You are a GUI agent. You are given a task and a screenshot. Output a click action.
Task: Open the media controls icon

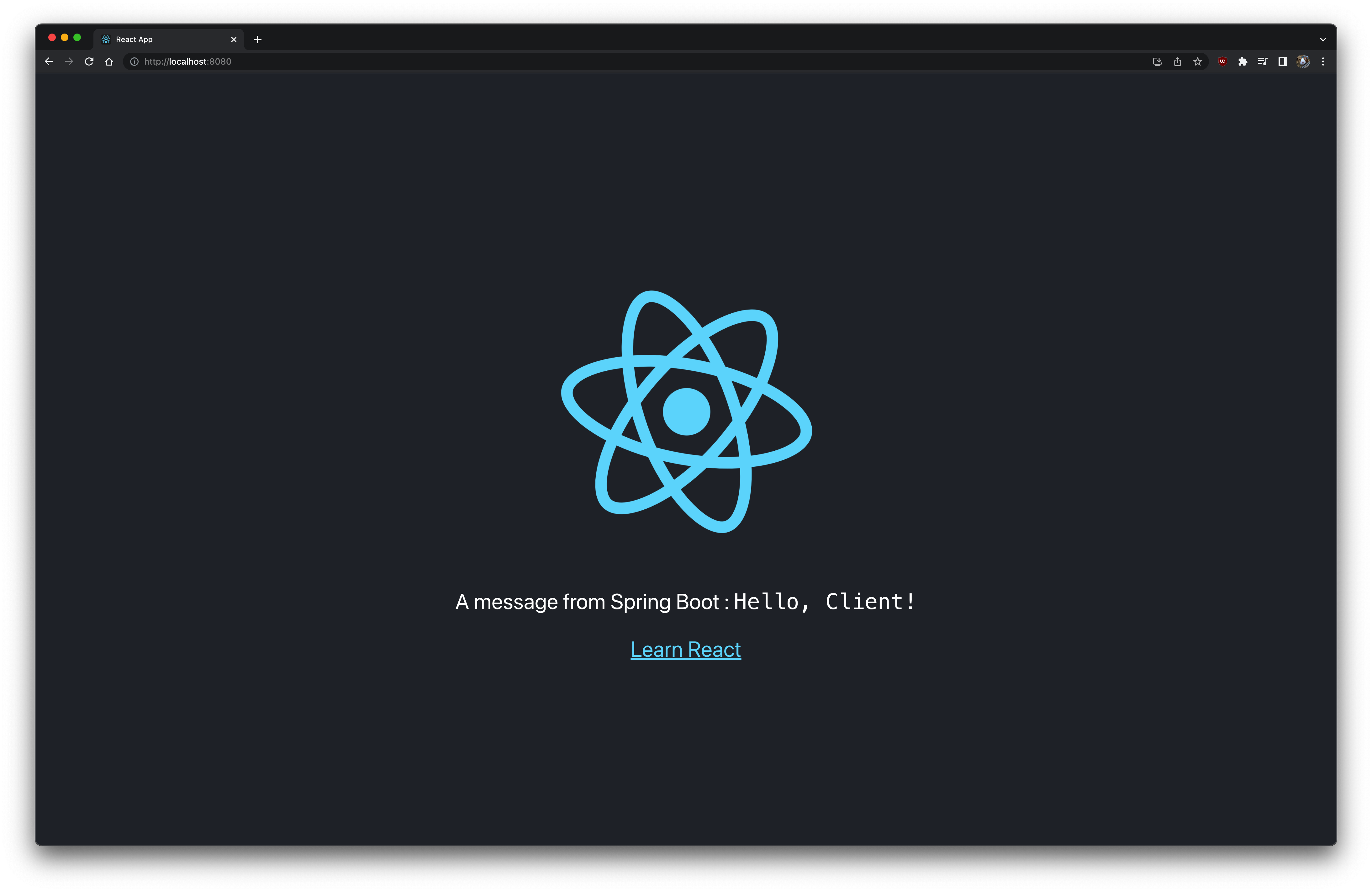[1263, 62]
